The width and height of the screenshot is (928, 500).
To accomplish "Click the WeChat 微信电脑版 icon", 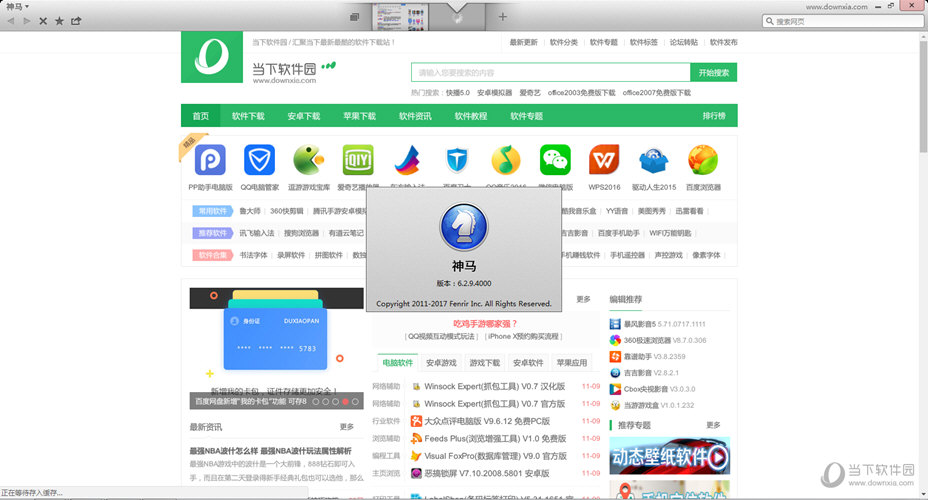I will pos(555,160).
